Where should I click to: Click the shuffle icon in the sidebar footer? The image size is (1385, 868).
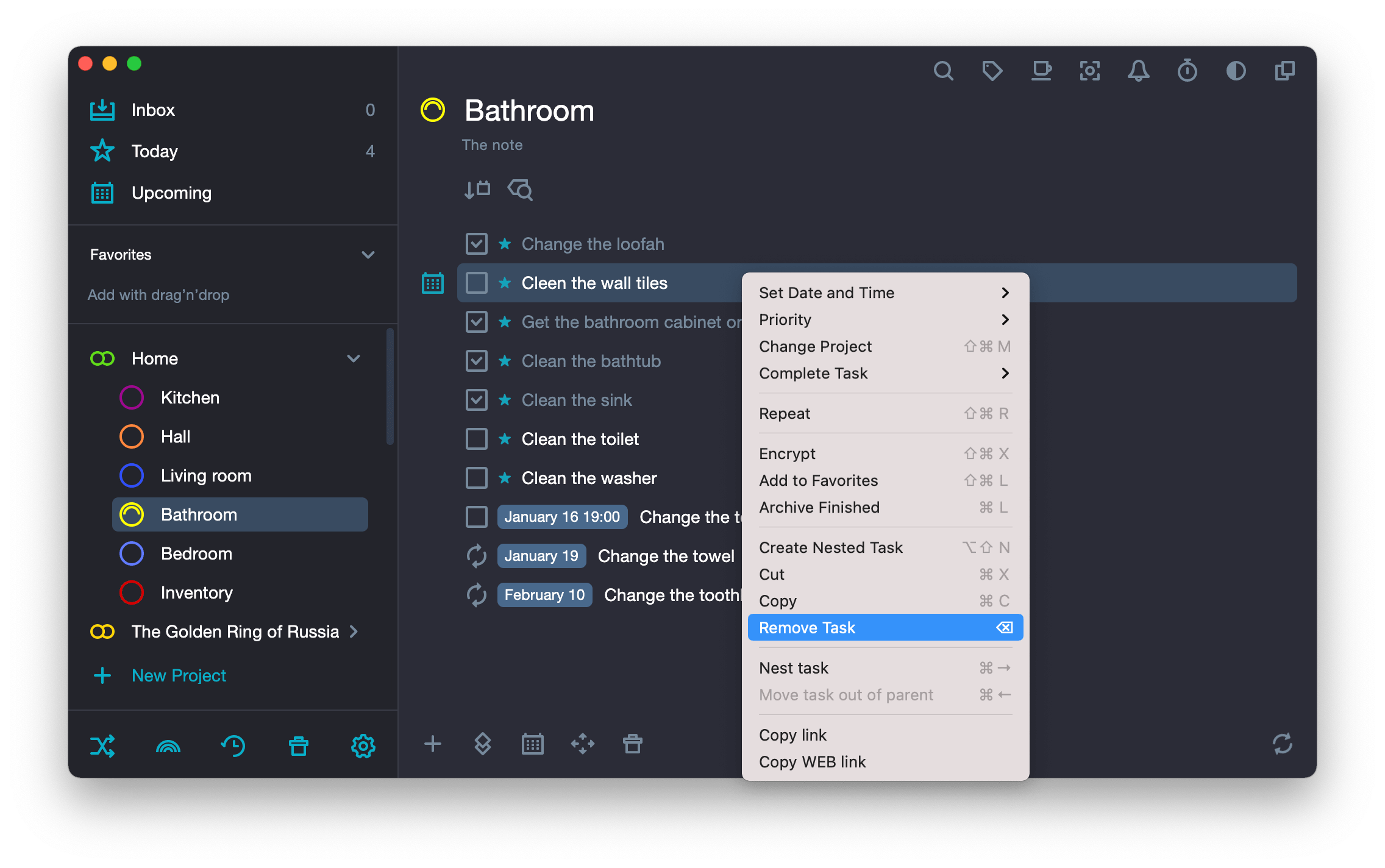(x=102, y=745)
